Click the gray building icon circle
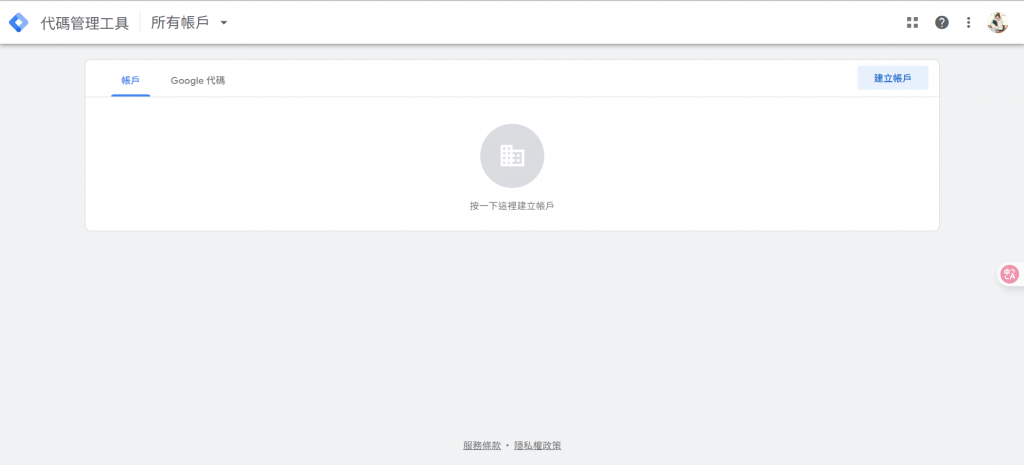This screenshot has width=1024, height=465. (x=512, y=156)
